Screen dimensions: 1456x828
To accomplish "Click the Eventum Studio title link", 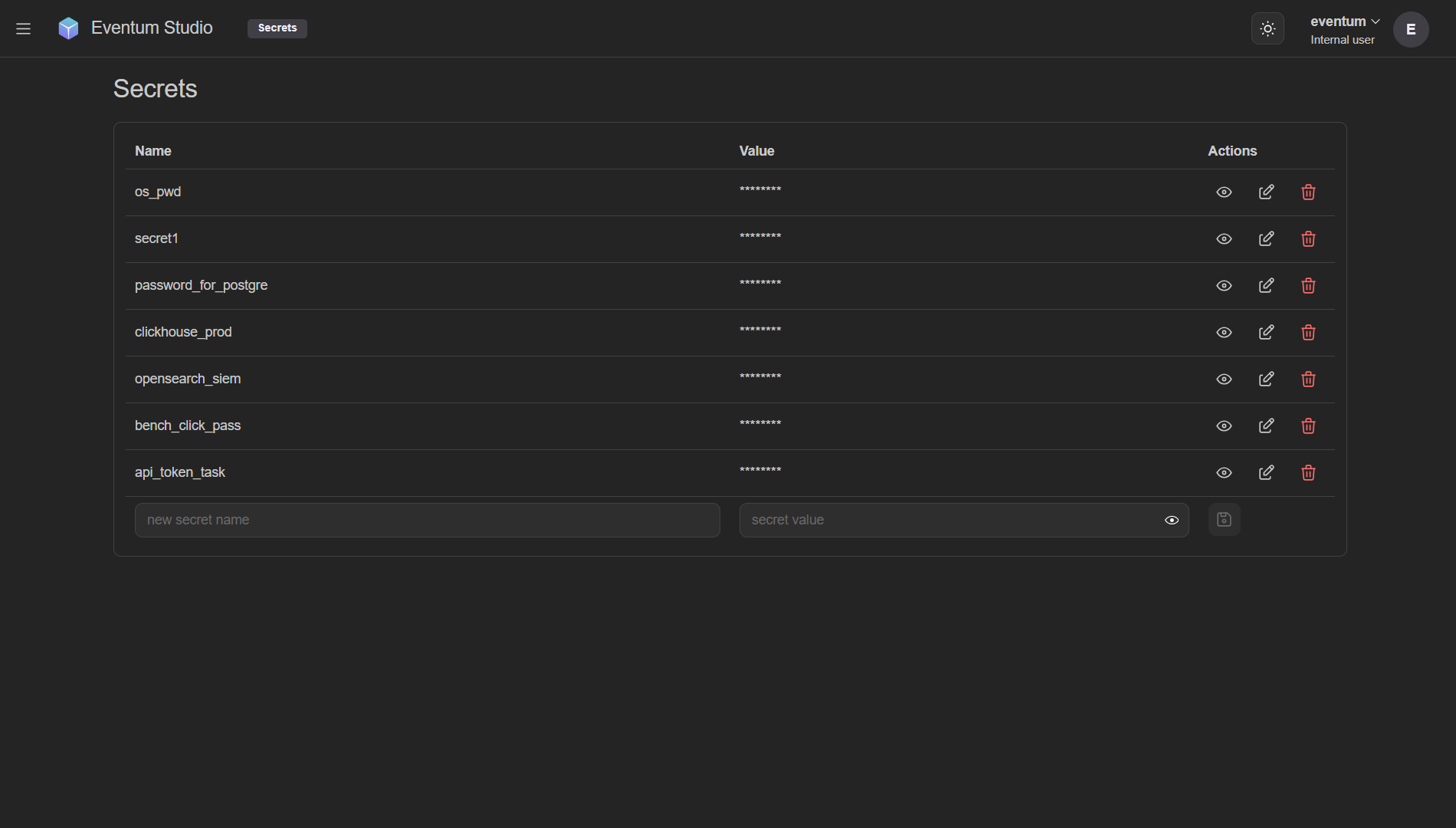I will tap(152, 28).
